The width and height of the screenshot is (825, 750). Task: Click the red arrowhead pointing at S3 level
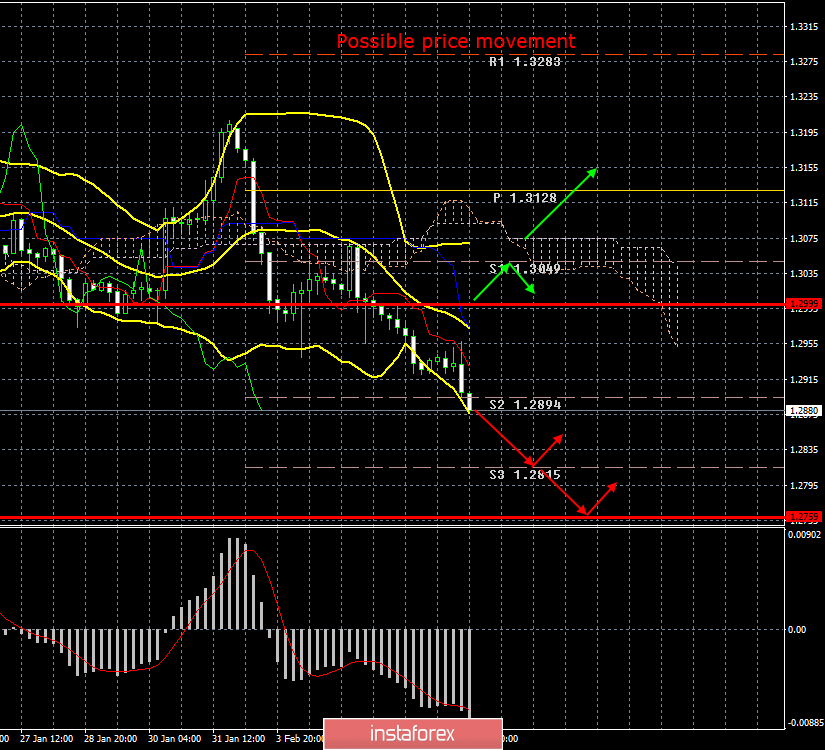click(x=531, y=464)
